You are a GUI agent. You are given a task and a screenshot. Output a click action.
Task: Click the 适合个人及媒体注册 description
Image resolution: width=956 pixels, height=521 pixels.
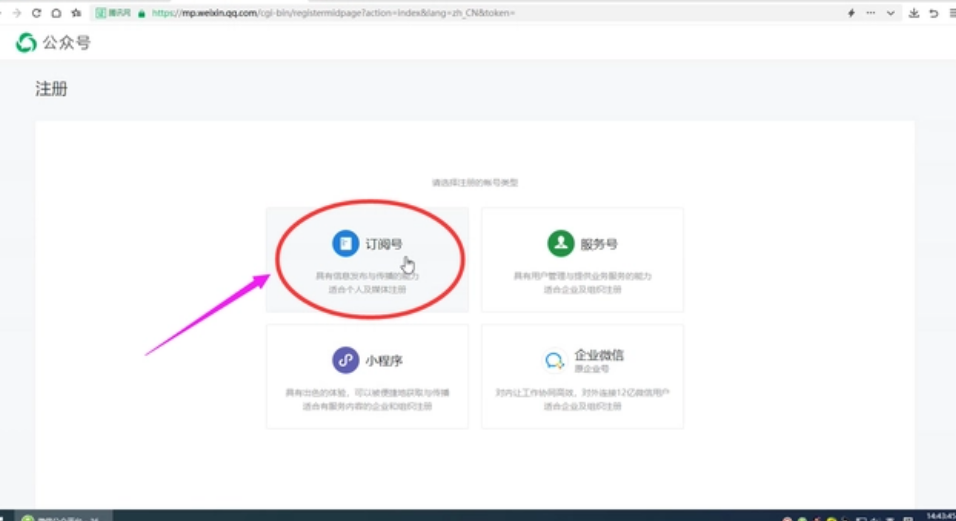(x=367, y=289)
